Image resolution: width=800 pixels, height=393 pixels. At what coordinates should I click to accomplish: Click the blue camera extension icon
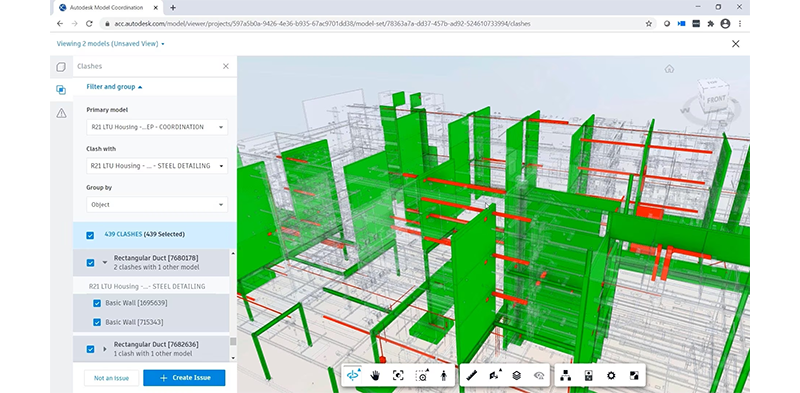(682, 23)
